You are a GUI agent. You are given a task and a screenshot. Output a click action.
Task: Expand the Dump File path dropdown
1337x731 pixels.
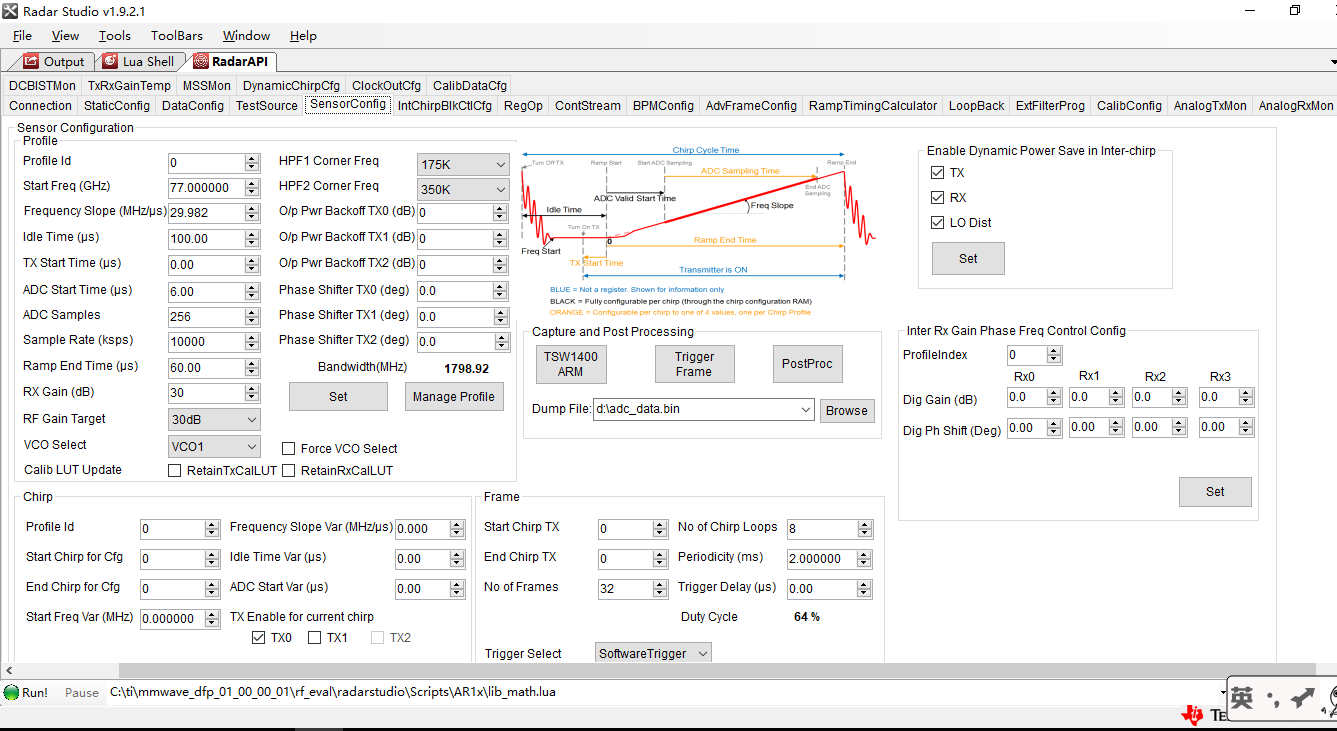point(806,409)
